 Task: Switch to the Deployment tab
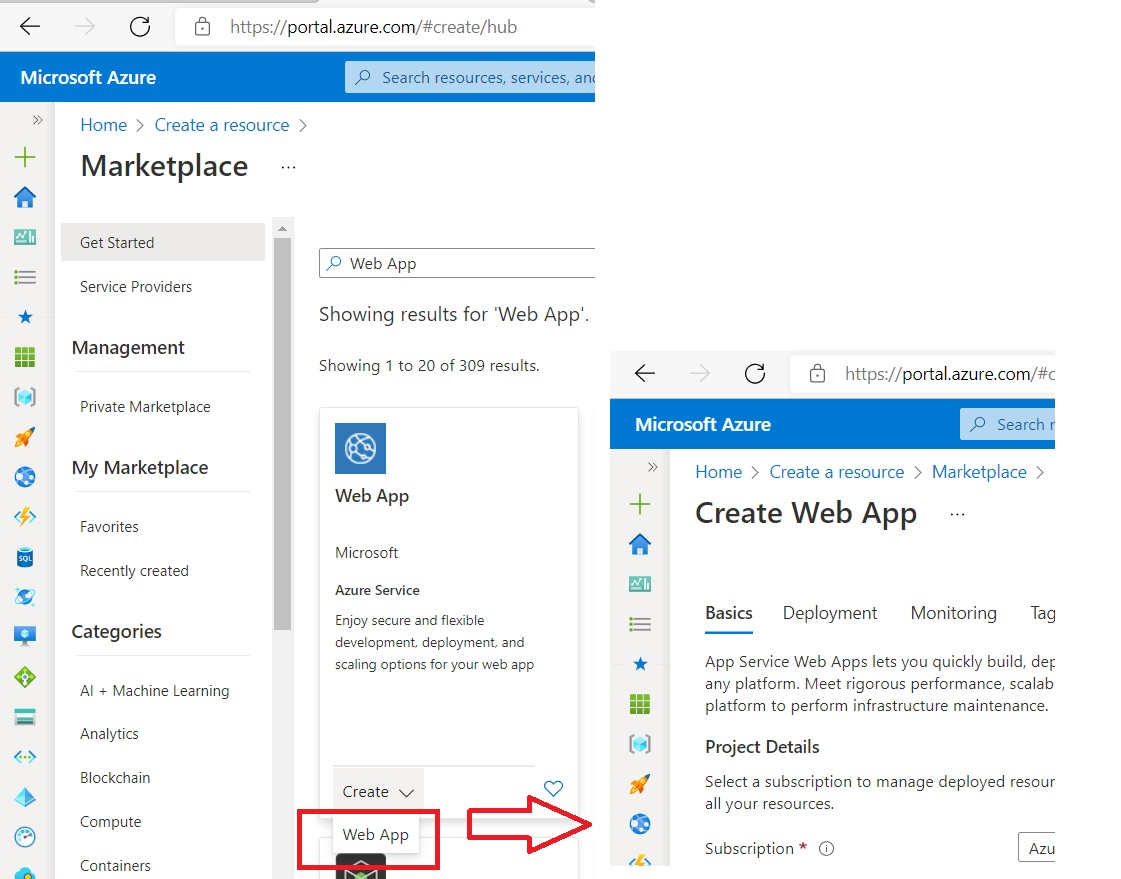(x=829, y=613)
